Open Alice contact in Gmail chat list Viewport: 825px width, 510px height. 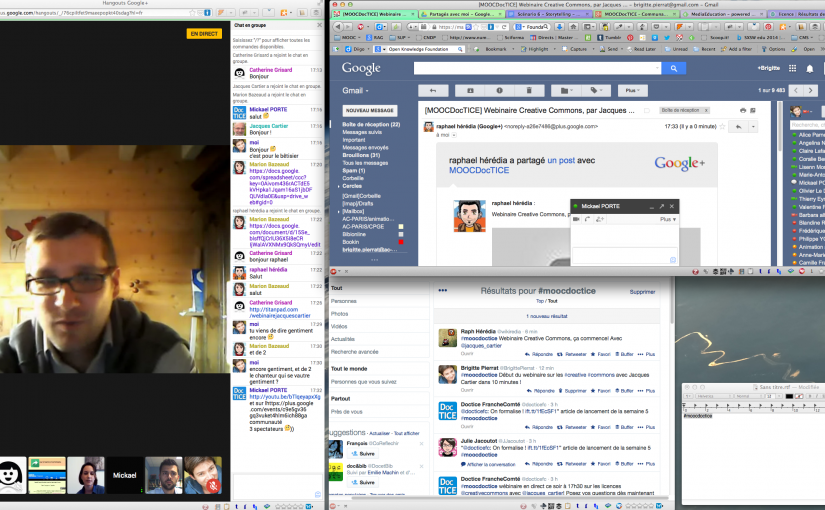[x=811, y=135]
